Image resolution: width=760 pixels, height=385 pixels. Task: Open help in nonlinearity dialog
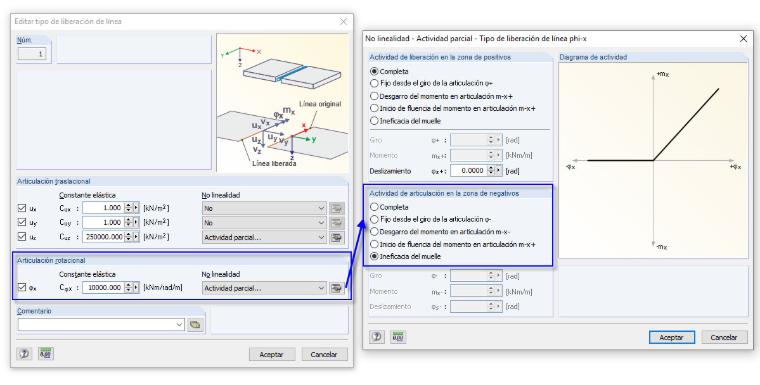pyautogui.click(x=377, y=337)
